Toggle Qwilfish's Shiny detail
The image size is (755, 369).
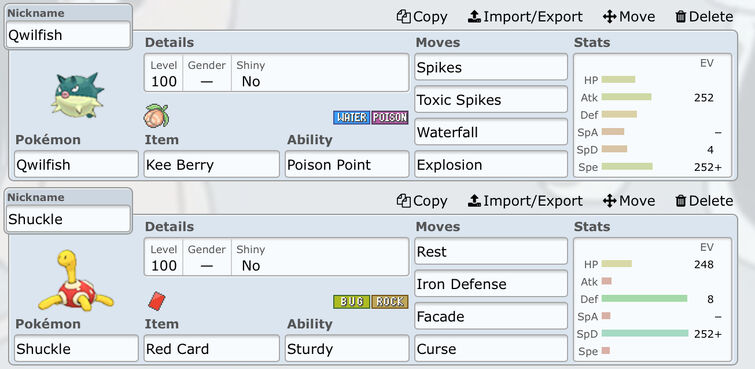[320, 73]
